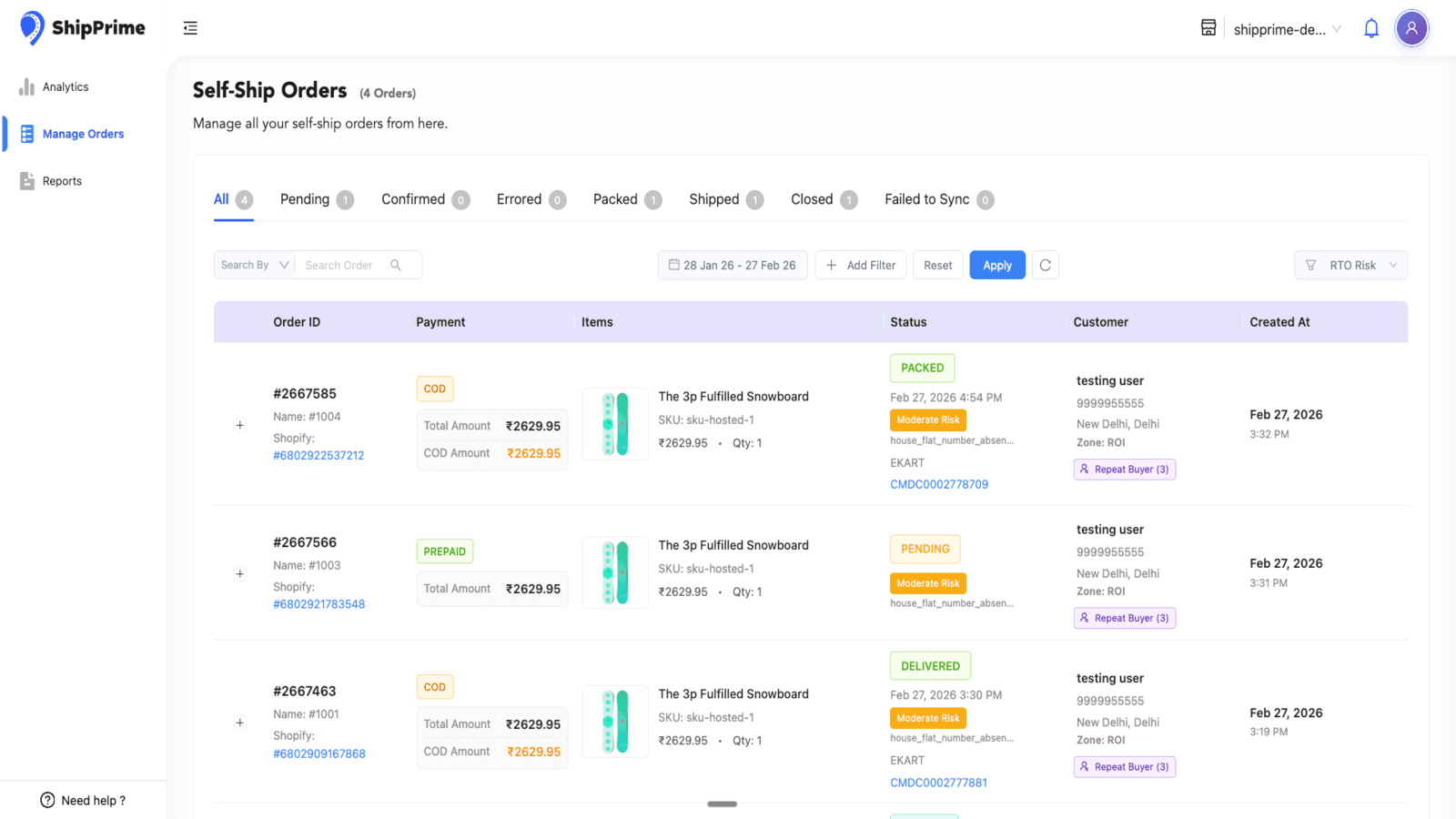Switch to the Packed tab

pyautogui.click(x=627, y=199)
